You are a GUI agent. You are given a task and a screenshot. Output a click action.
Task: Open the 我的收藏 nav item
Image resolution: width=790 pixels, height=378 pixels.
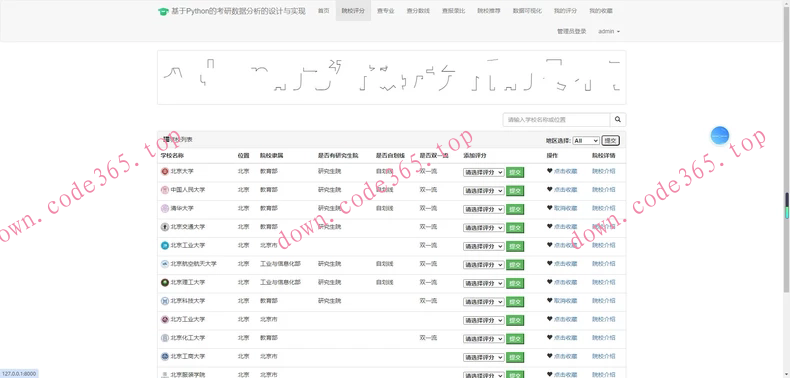tap(601, 11)
